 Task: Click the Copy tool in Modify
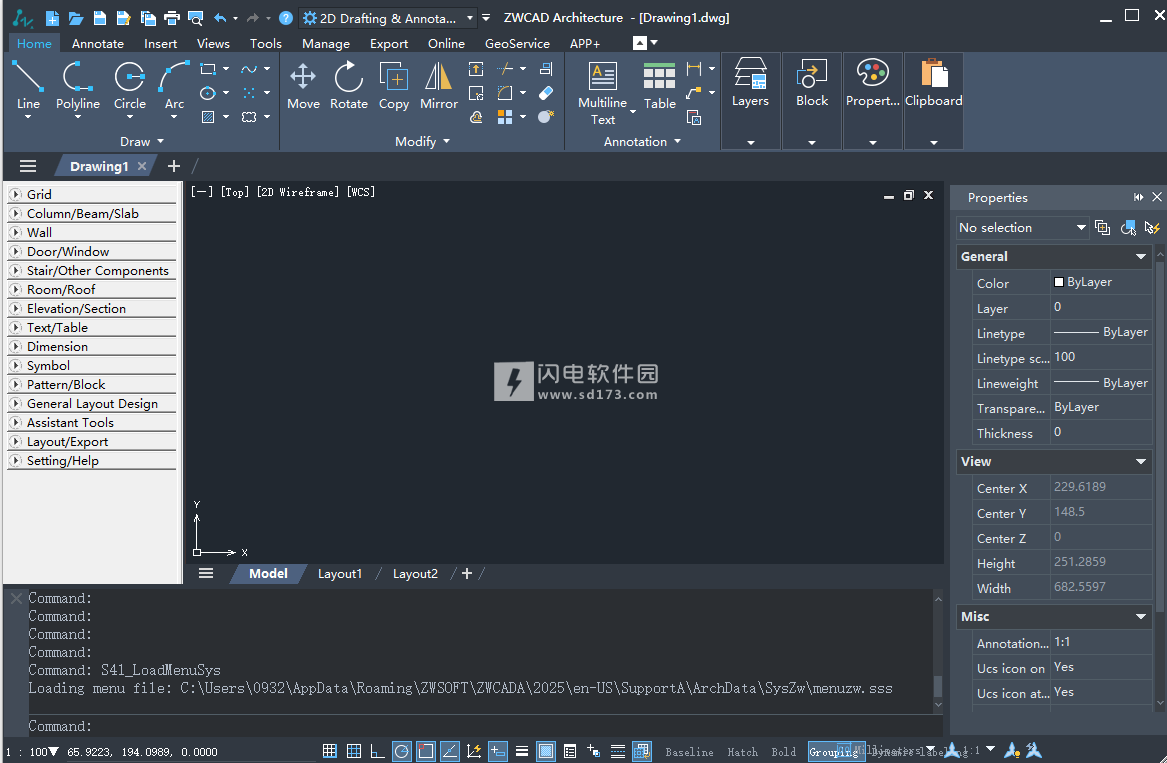click(394, 86)
